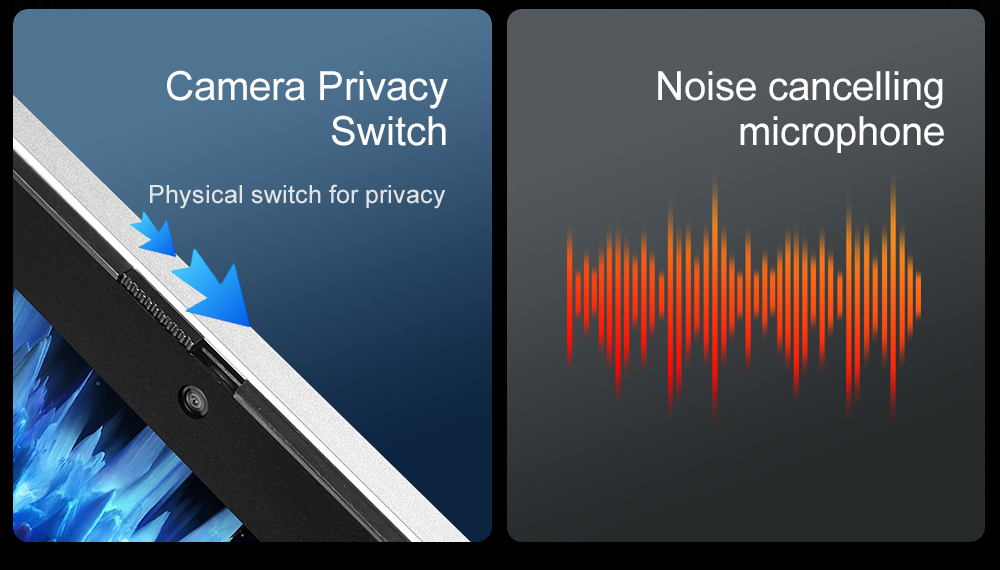Click the word "cancelling" in the heading

[x=856, y=89]
